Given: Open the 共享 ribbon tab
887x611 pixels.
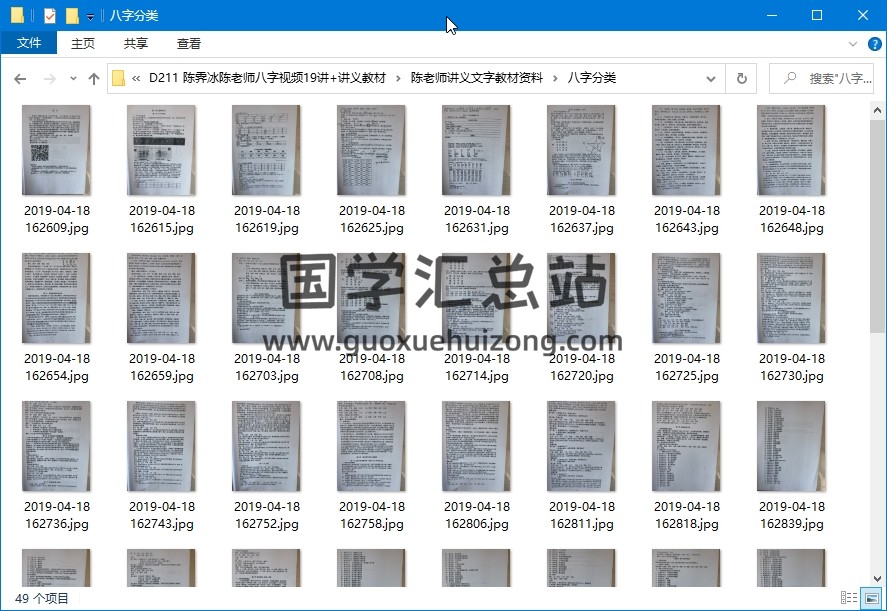Looking at the screenshot, I should pos(136,44).
